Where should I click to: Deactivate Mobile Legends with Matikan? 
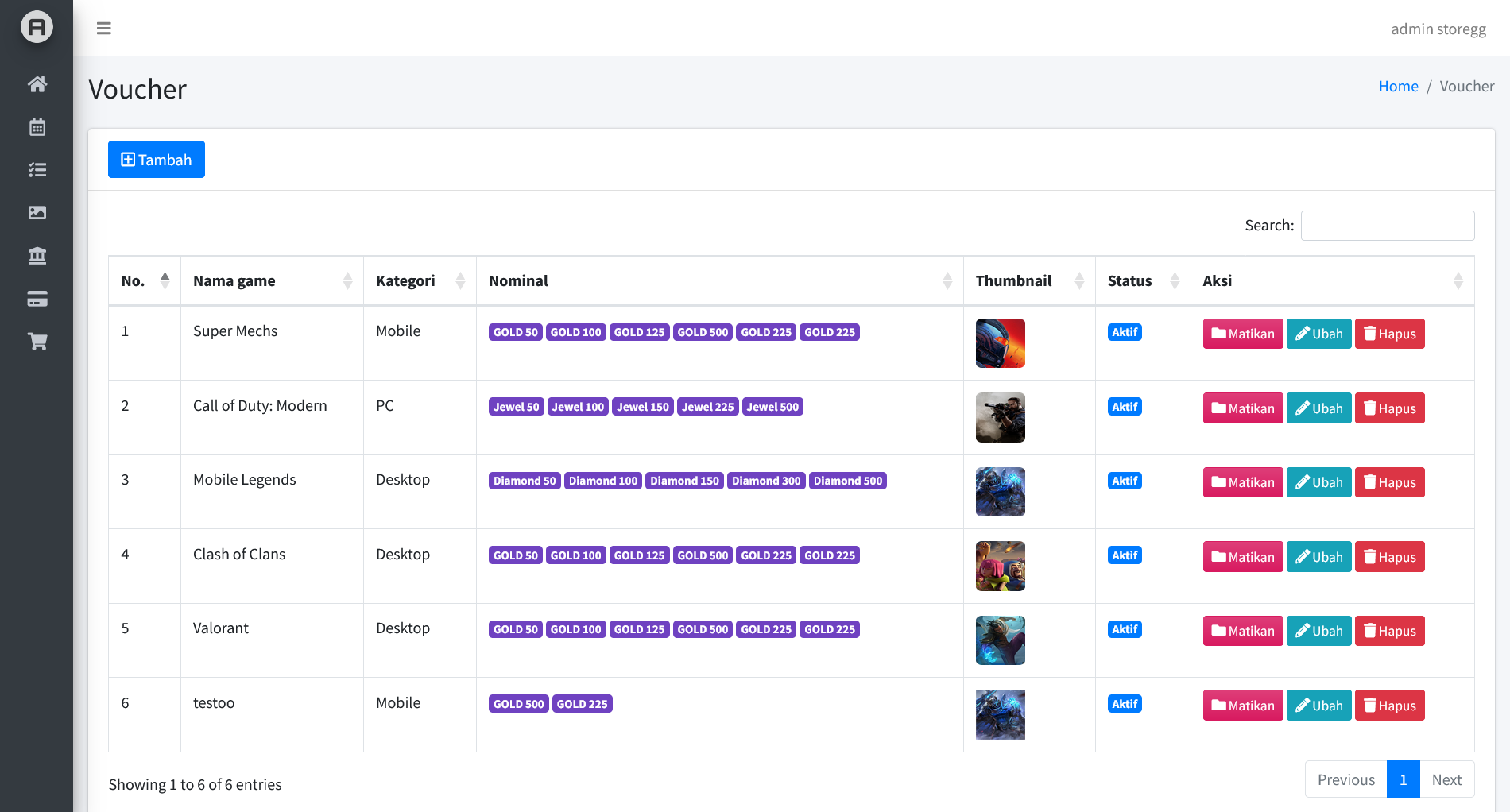point(1243,482)
